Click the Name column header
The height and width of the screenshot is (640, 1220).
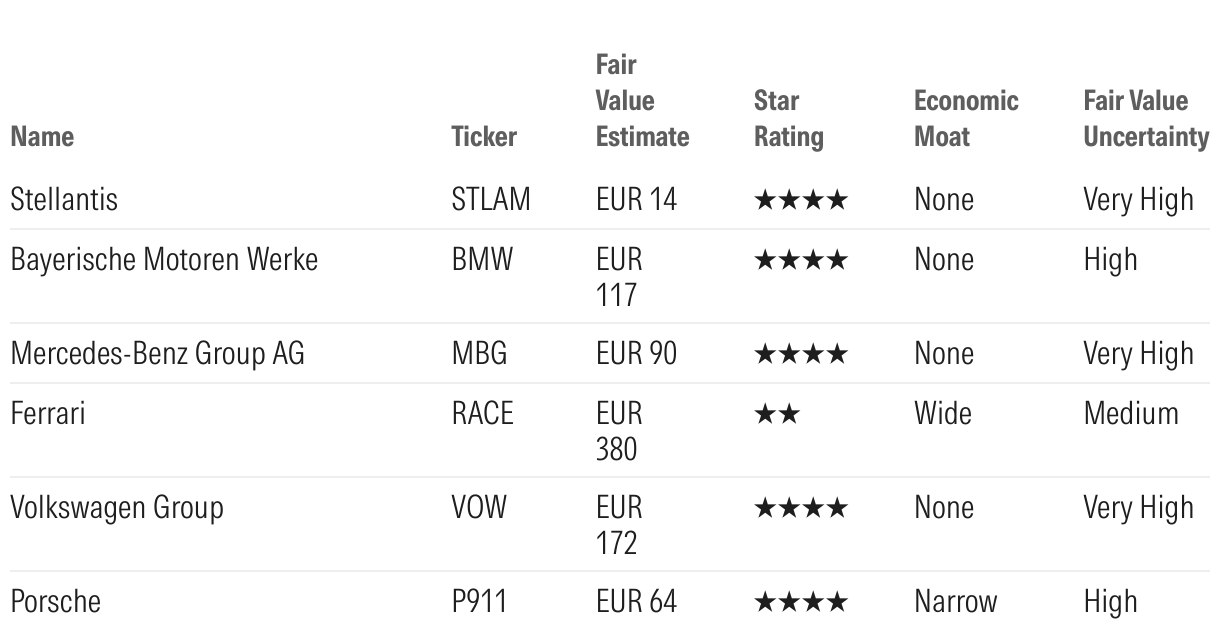click(x=42, y=137)
